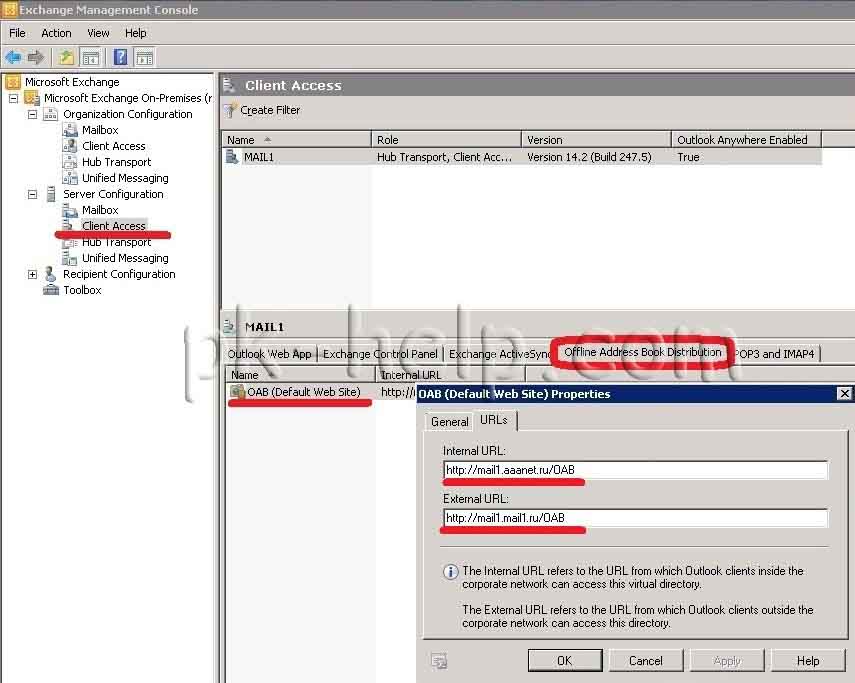The height and width of the screenshot is (683, 855).
Task: Collapse the Organization Configuration node
Action: coord(32,114)
